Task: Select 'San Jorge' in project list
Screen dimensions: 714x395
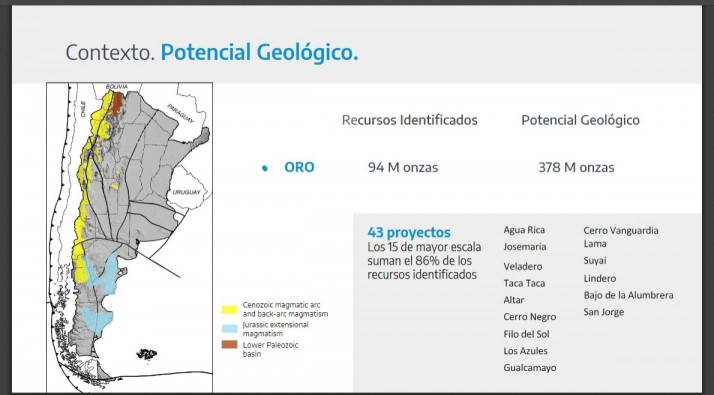Action: (604, 312)
